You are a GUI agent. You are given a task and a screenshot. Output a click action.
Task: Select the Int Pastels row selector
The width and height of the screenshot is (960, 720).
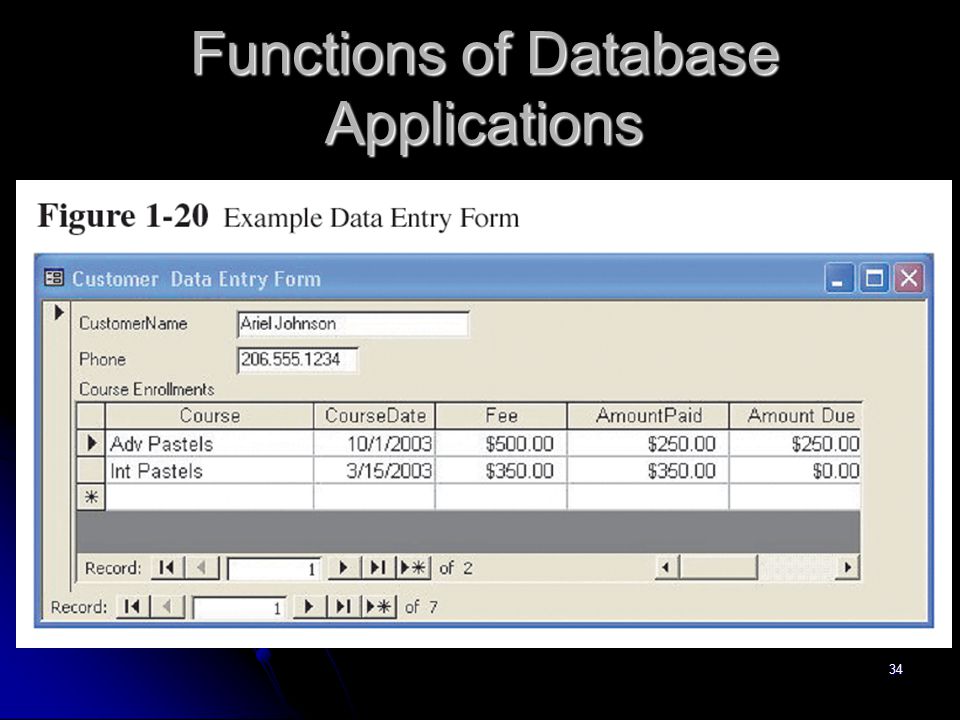click(x=91, y=470)
